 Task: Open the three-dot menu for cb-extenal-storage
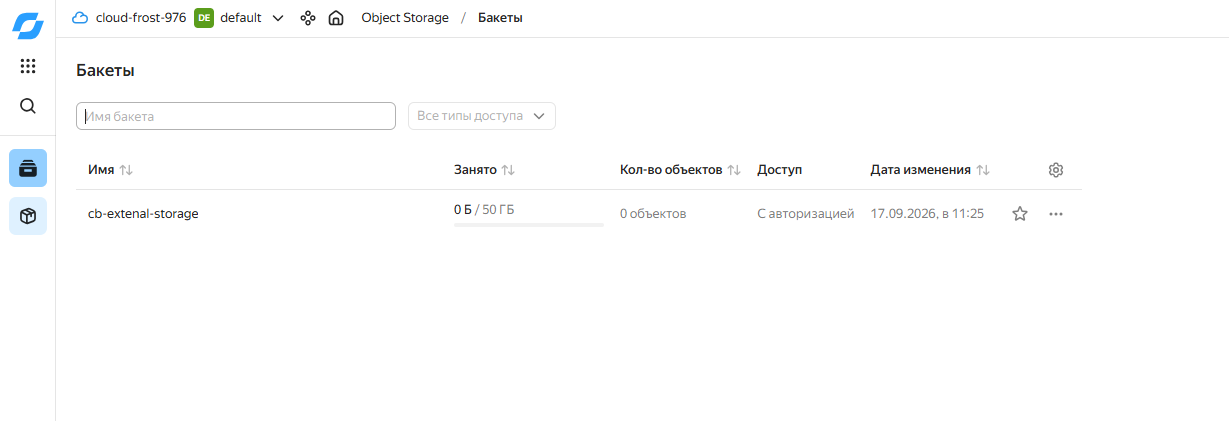pyautogui.click(x=1056, y=213)
